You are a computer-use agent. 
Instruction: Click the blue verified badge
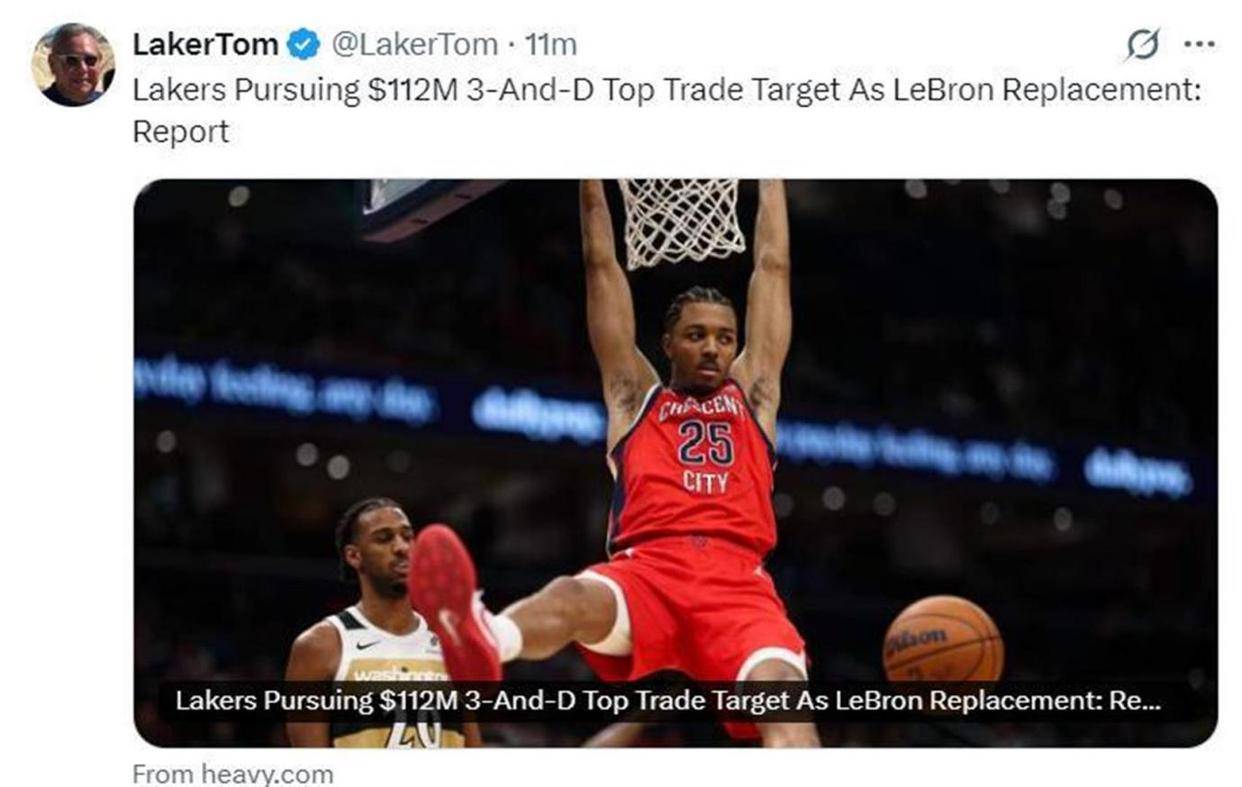(303, 44)
